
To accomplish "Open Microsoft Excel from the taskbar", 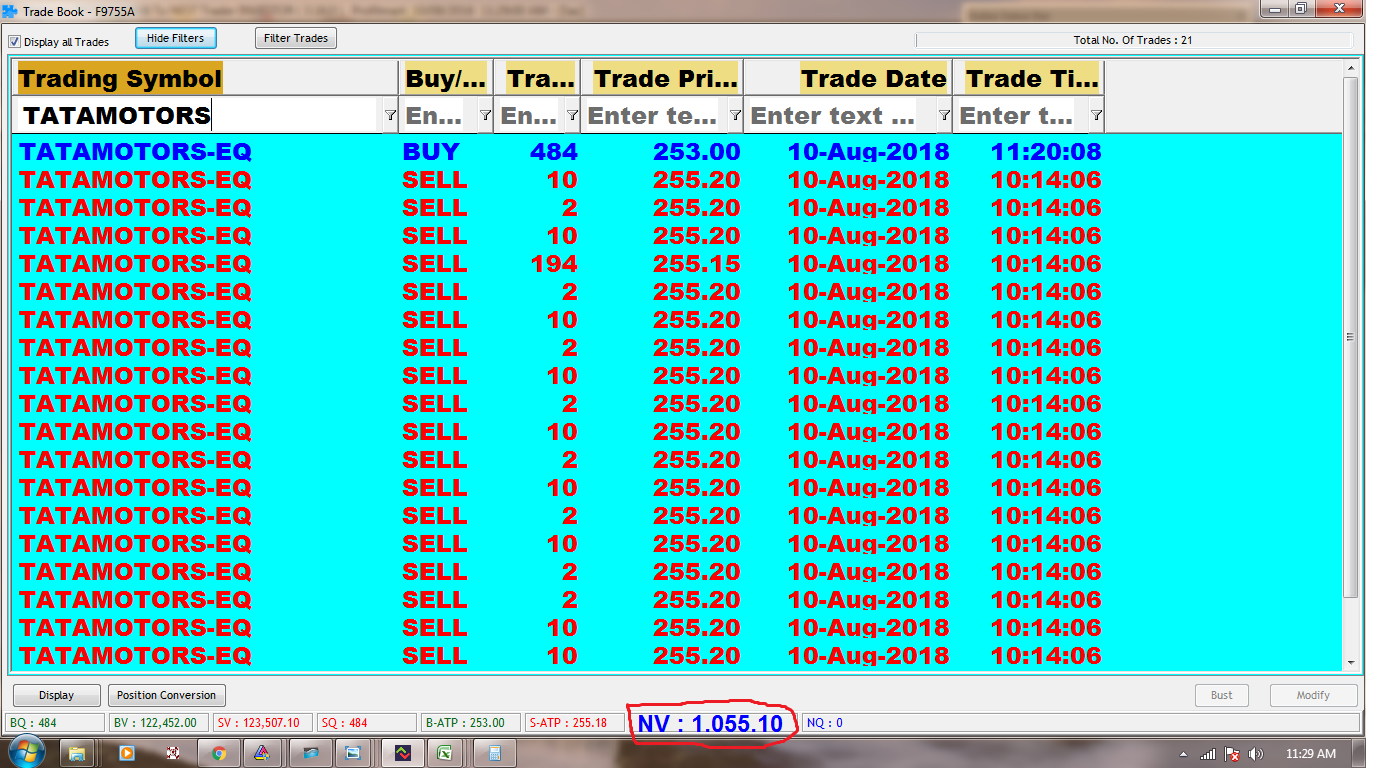I will click(x=447, y=753).
